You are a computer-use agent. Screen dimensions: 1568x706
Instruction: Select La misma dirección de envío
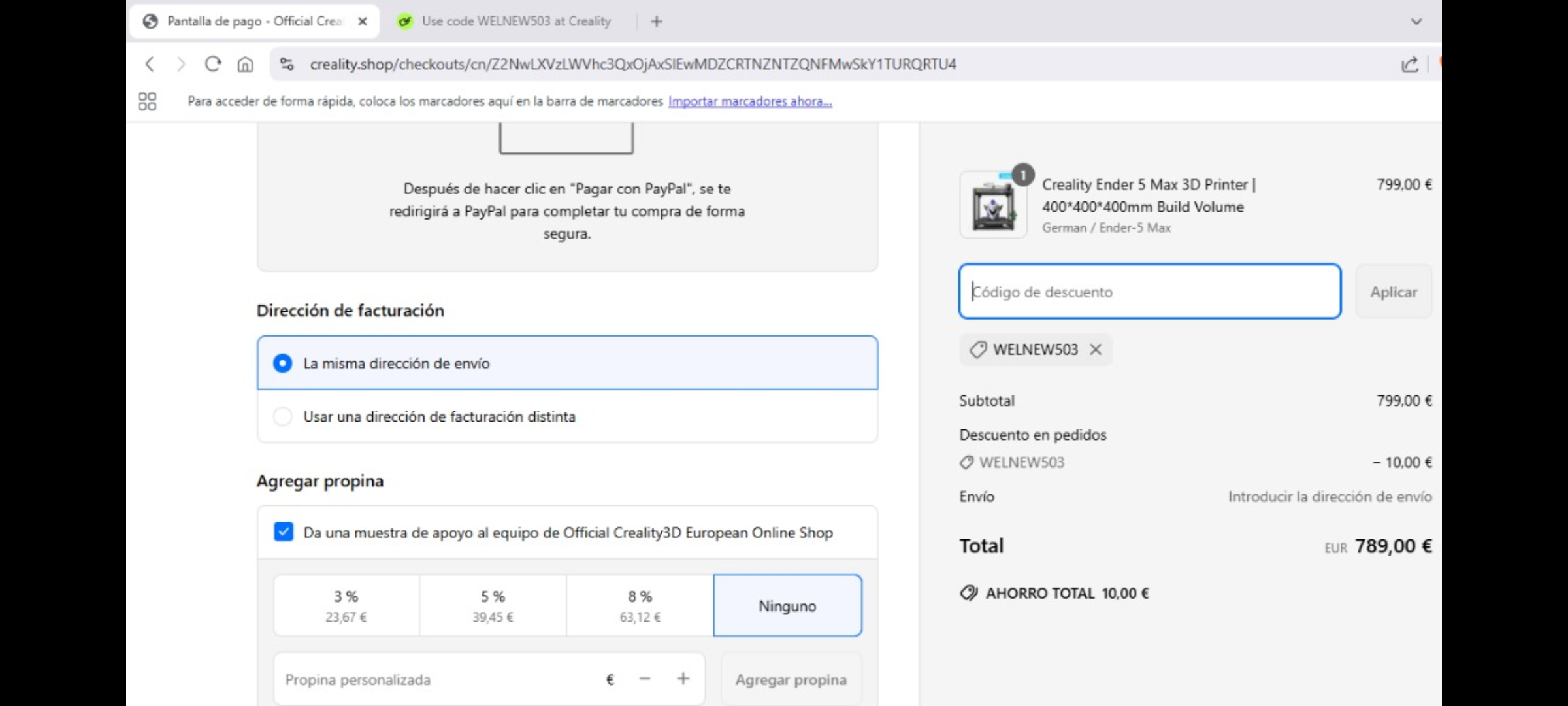pyautogui.click(x=567, y=363)
